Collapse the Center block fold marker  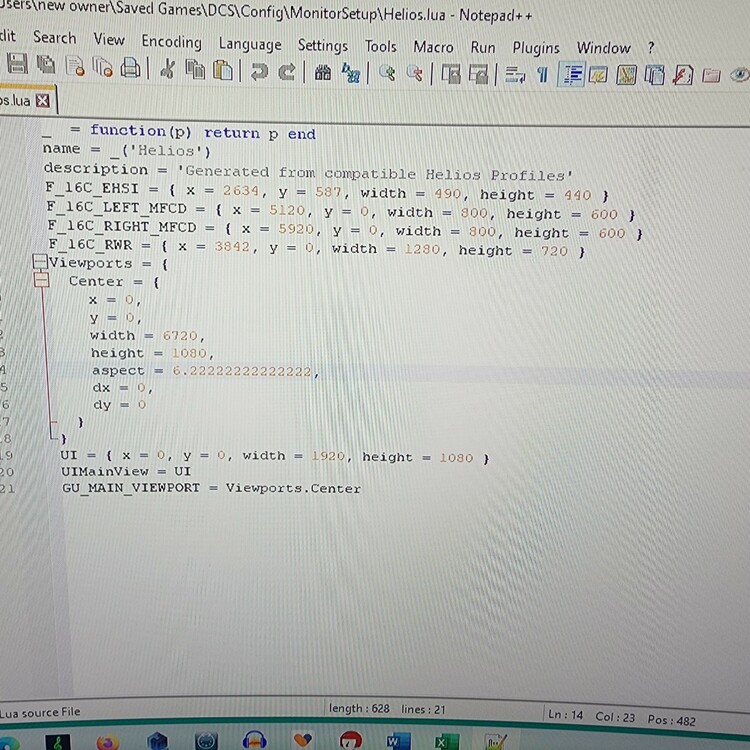[x=42, y=279]
